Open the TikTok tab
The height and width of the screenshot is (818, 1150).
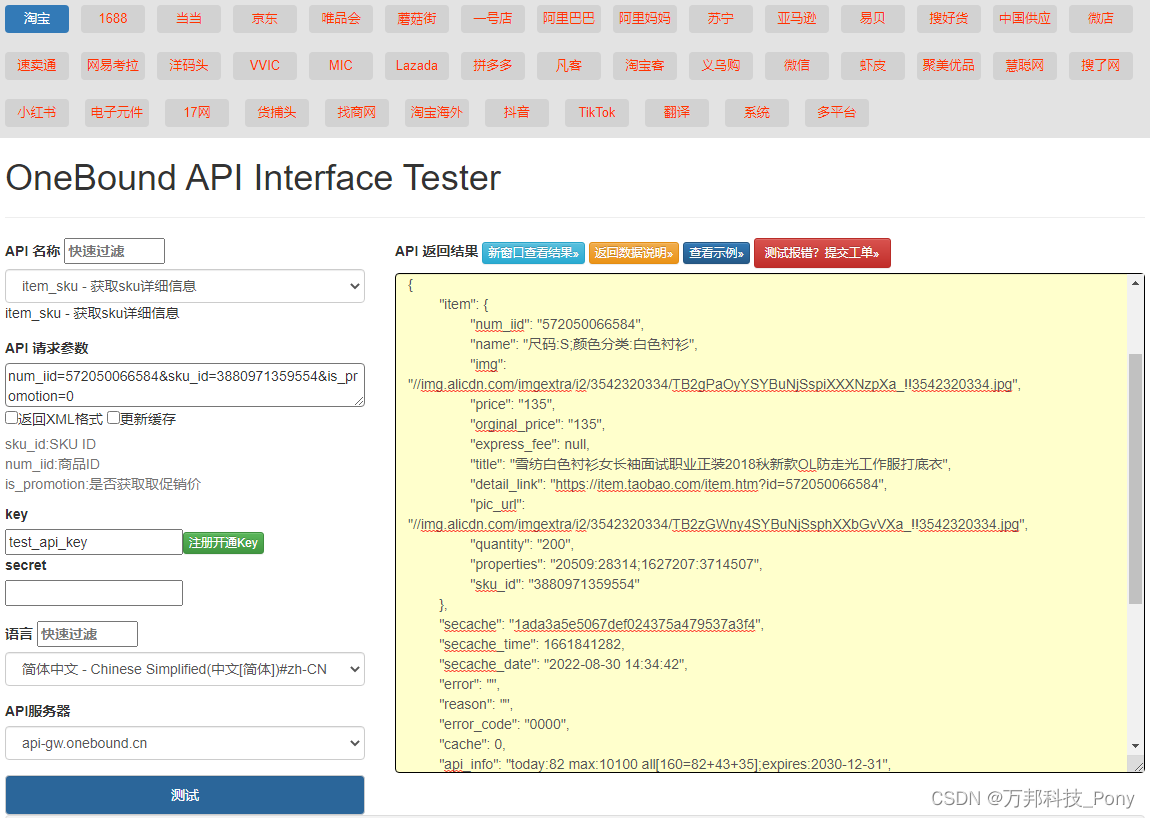click(x=597, y=112)
